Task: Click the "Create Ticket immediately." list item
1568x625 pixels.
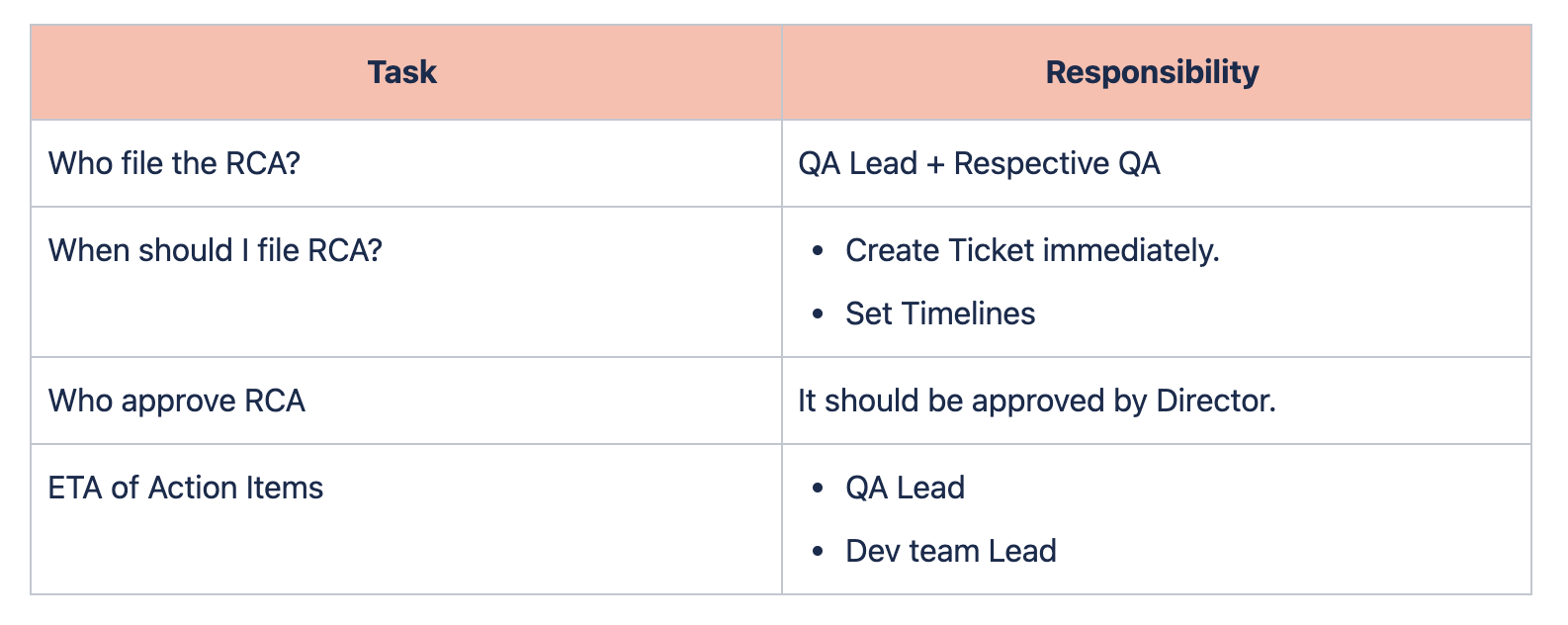Action: pos(1032,250)
